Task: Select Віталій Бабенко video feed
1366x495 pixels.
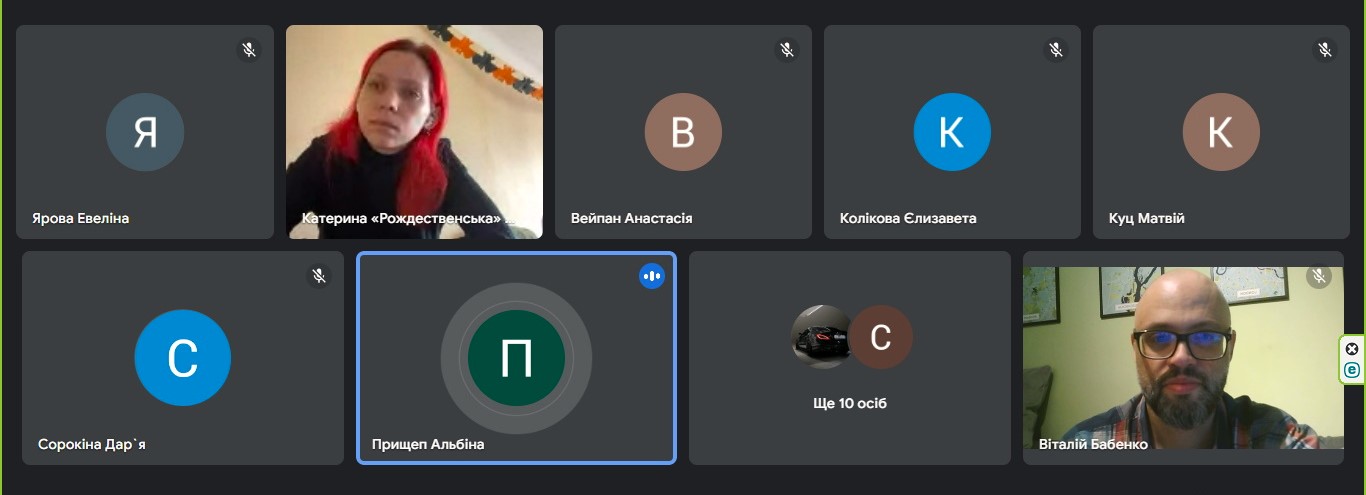Action: pos(1183,358)
